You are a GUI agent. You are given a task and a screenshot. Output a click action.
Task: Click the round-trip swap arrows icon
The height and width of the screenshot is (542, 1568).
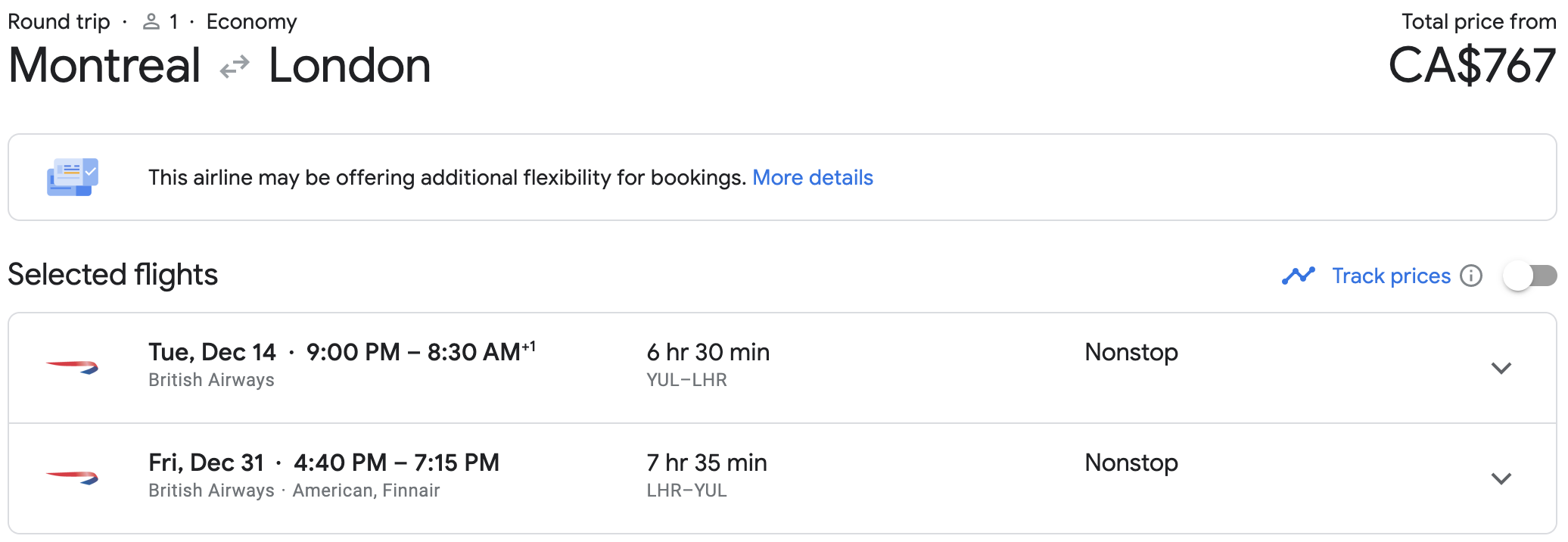(x=235, y=67)
